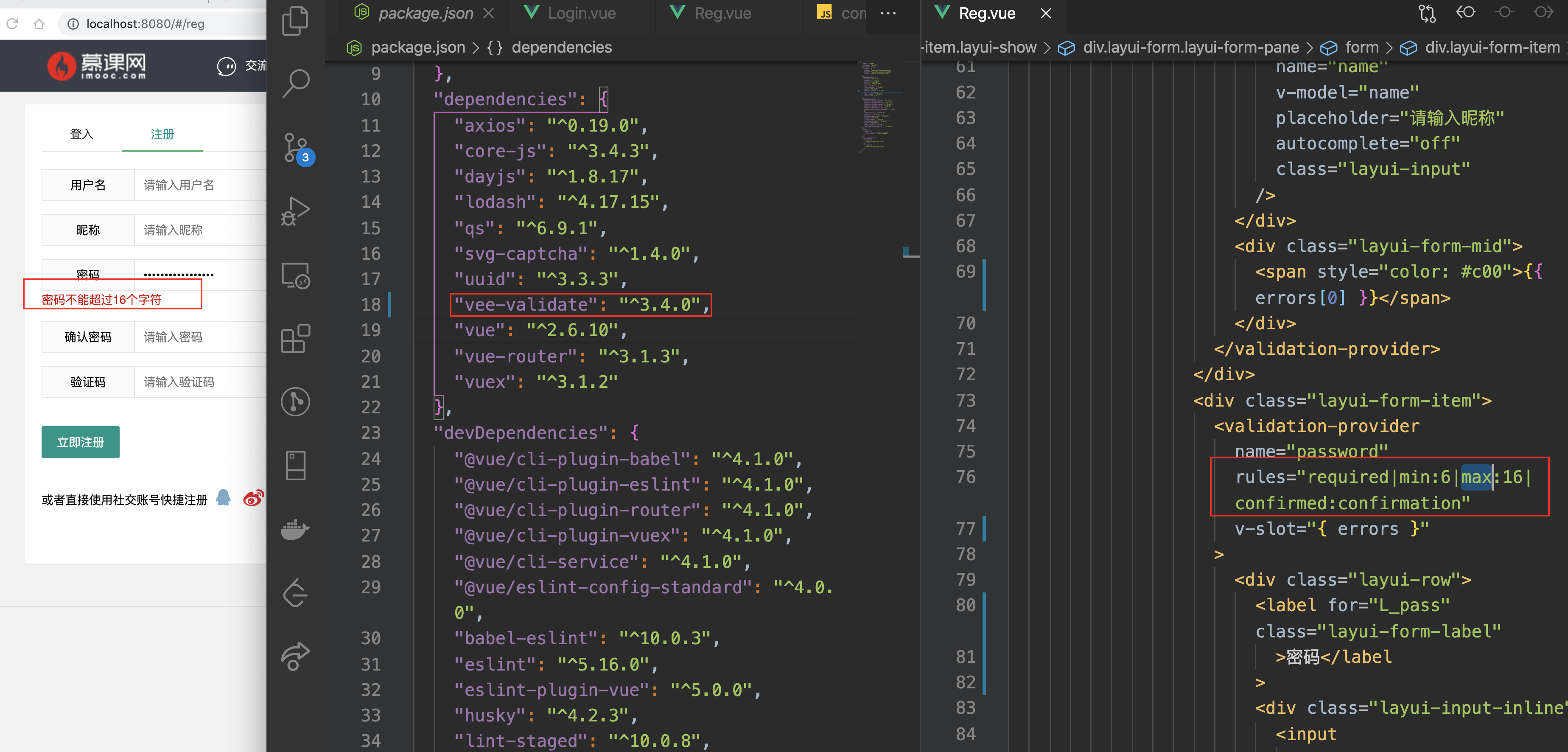Screen dimensions: 1568x752
Task: Click the chat bubble icon in page header
Action: [x=227, y=66]
